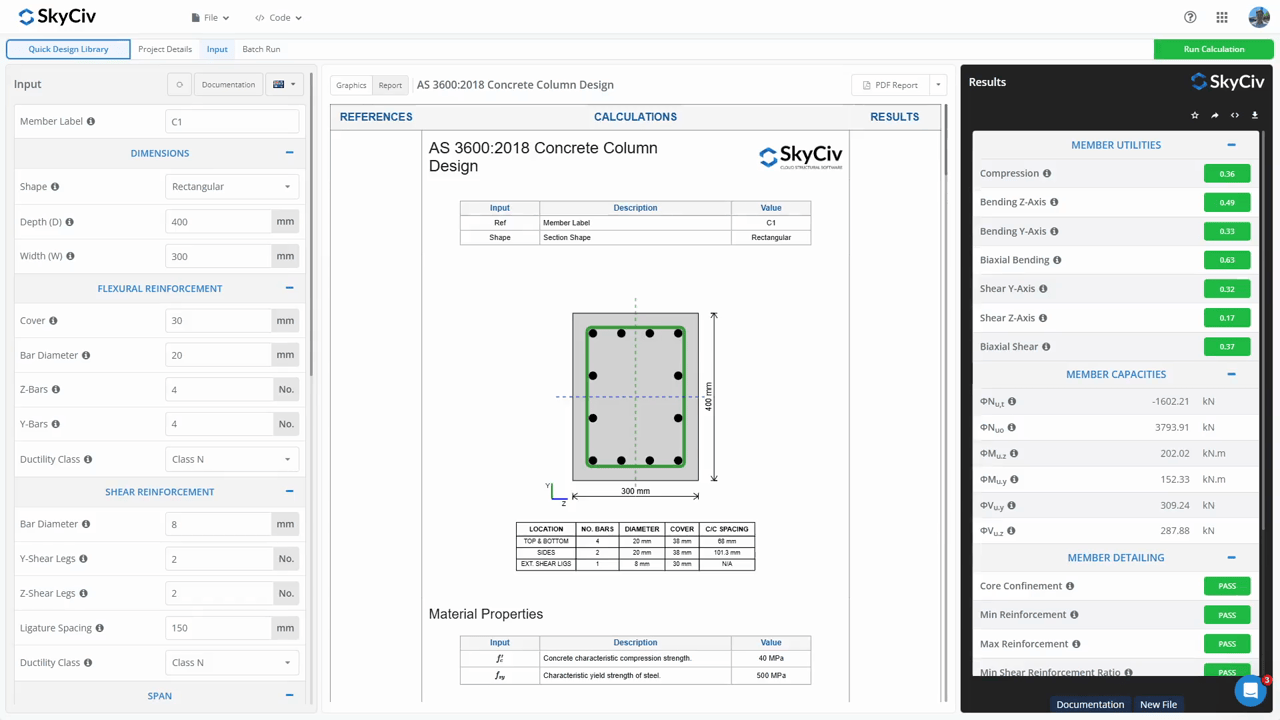The width and height of the screenshot is (1280, 720).
Task: Click the SkyCiv logo in the top bar
Action: [x=57, y=17]
